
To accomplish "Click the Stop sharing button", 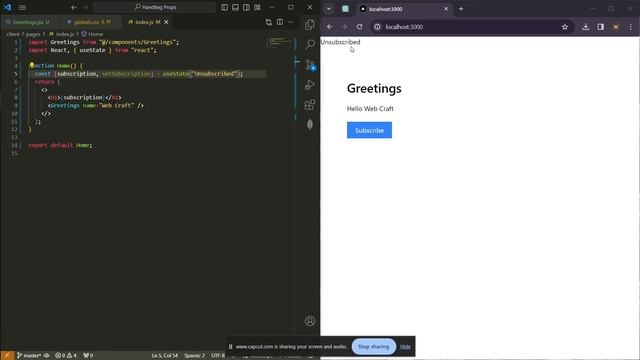I will [x=373, y=347].
